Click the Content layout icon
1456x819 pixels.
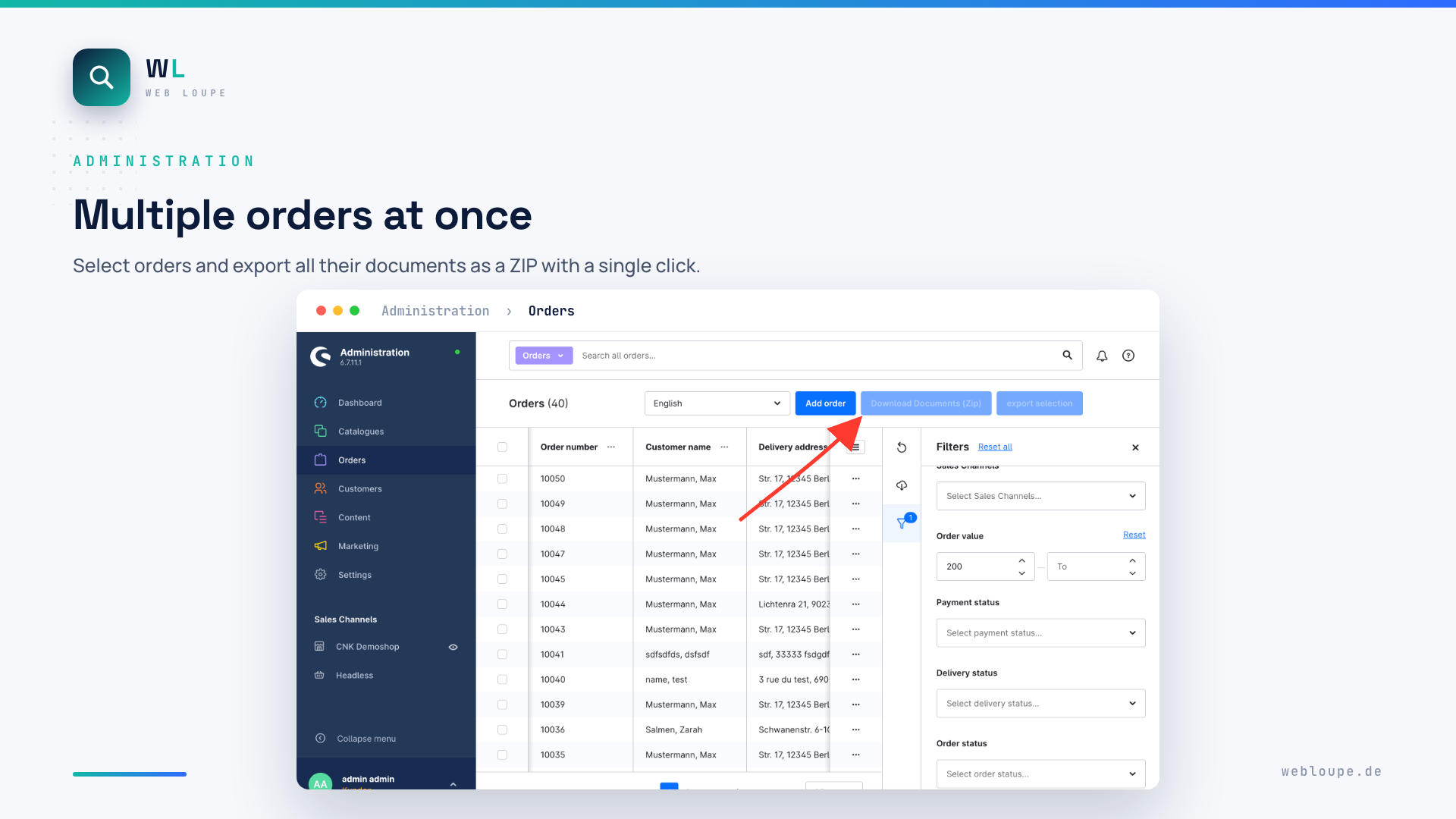(x=321, y=517)
